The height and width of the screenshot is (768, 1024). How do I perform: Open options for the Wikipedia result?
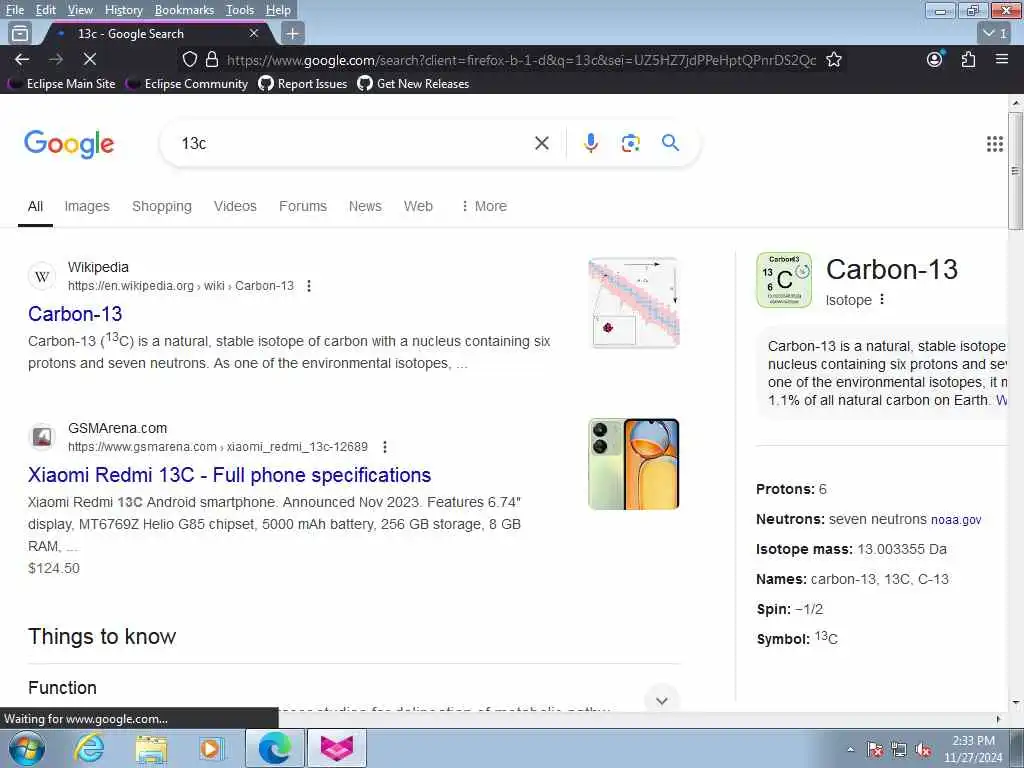(309, 286)
